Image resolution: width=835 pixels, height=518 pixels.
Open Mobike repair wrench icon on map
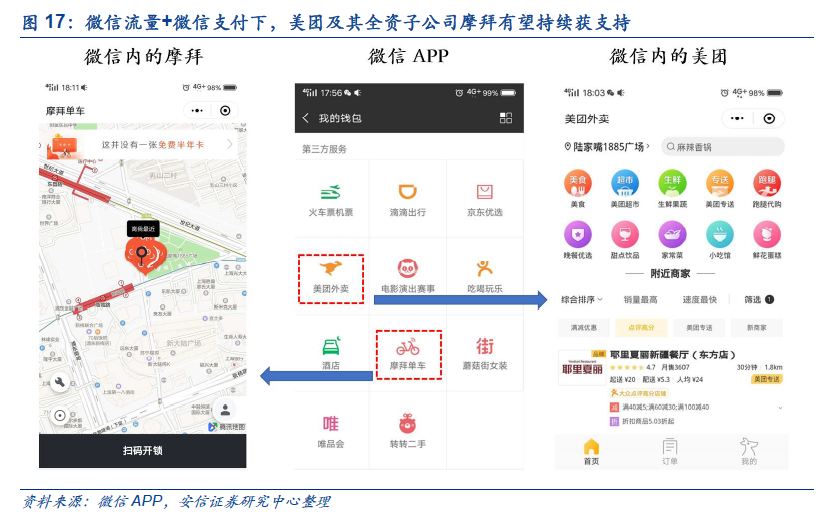click(60, 382)
